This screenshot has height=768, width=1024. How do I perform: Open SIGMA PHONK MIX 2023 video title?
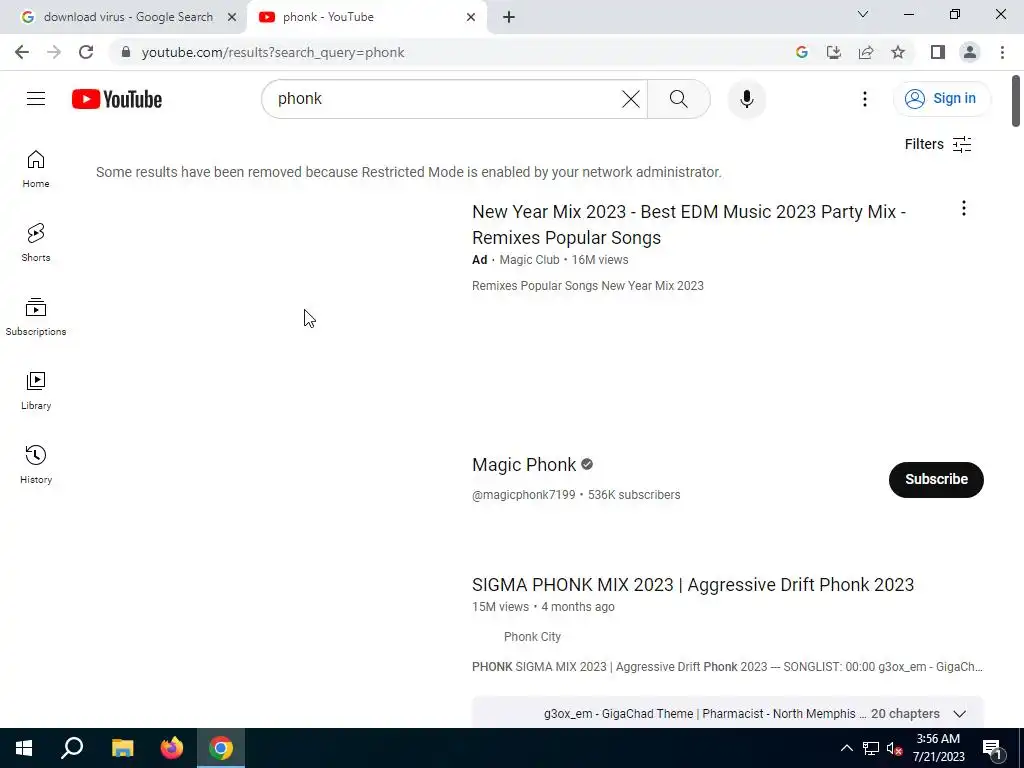click(693, 584)
